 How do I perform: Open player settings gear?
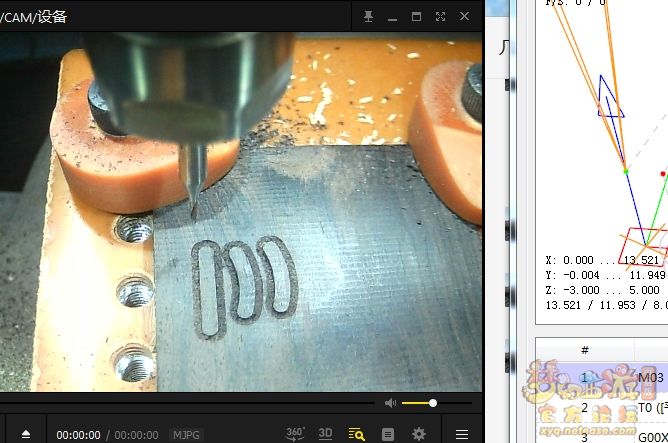(419, 434)
